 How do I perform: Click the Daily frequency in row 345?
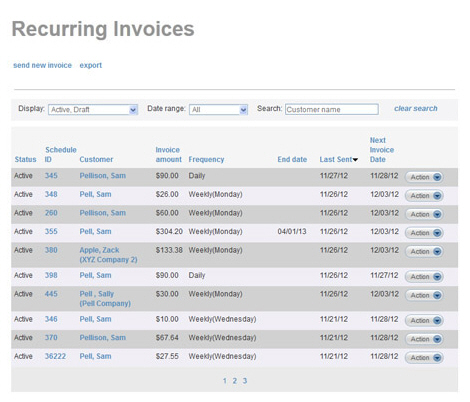pos(197,176)
